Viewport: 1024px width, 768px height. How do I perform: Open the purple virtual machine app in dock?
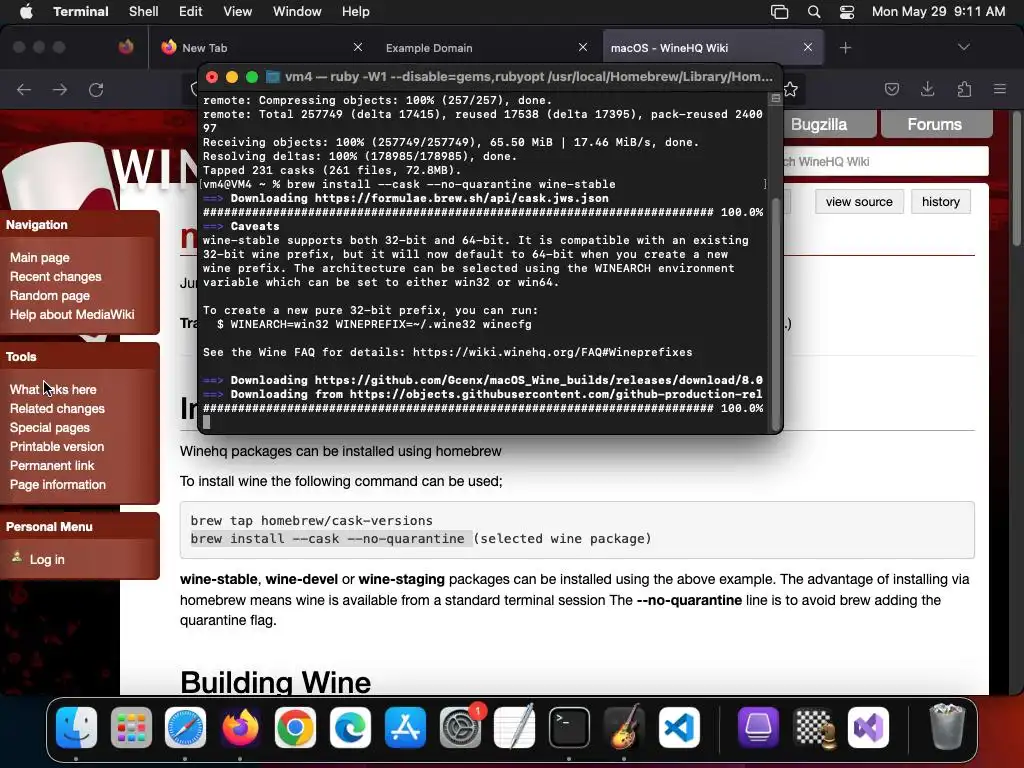pos(758,727)
